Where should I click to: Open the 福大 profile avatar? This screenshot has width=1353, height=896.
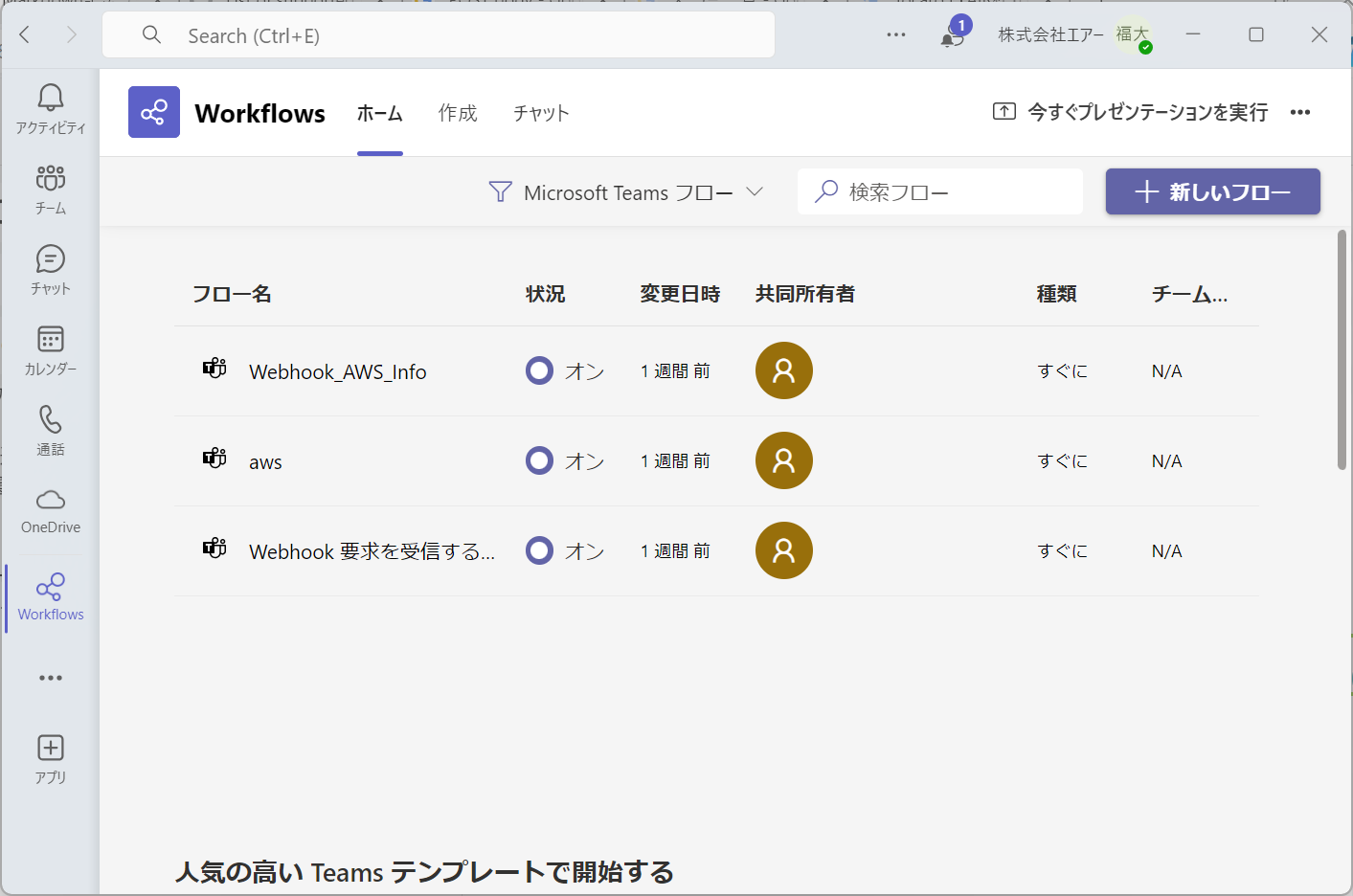[x=1133, y=35]
